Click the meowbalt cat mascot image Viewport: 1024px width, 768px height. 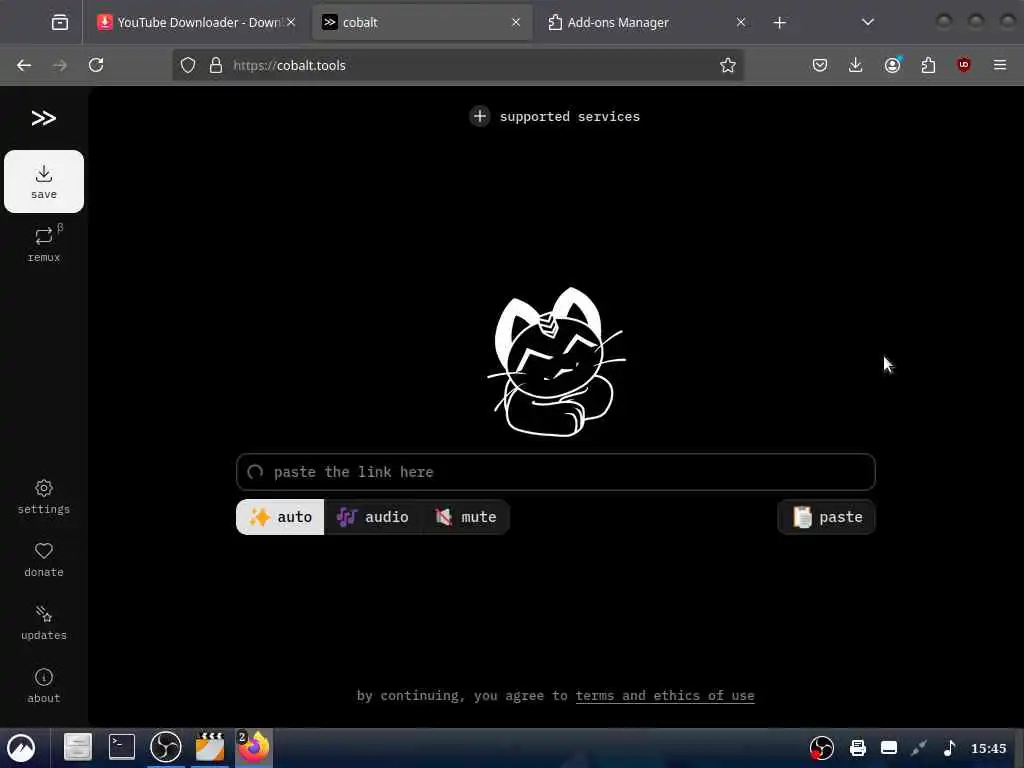coord(556,362)
